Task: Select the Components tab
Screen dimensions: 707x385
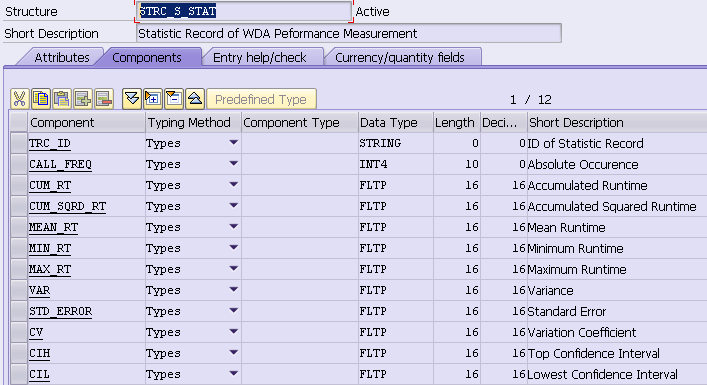Action: click(x=147, y=58)
